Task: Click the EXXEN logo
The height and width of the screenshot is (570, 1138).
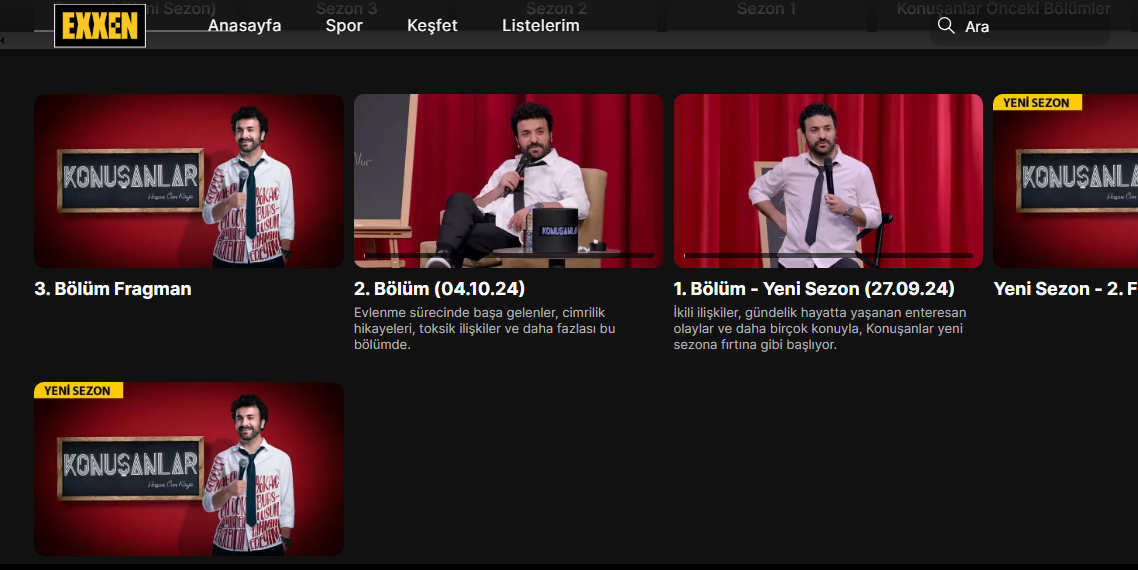Action: click(x=99, y=26)
